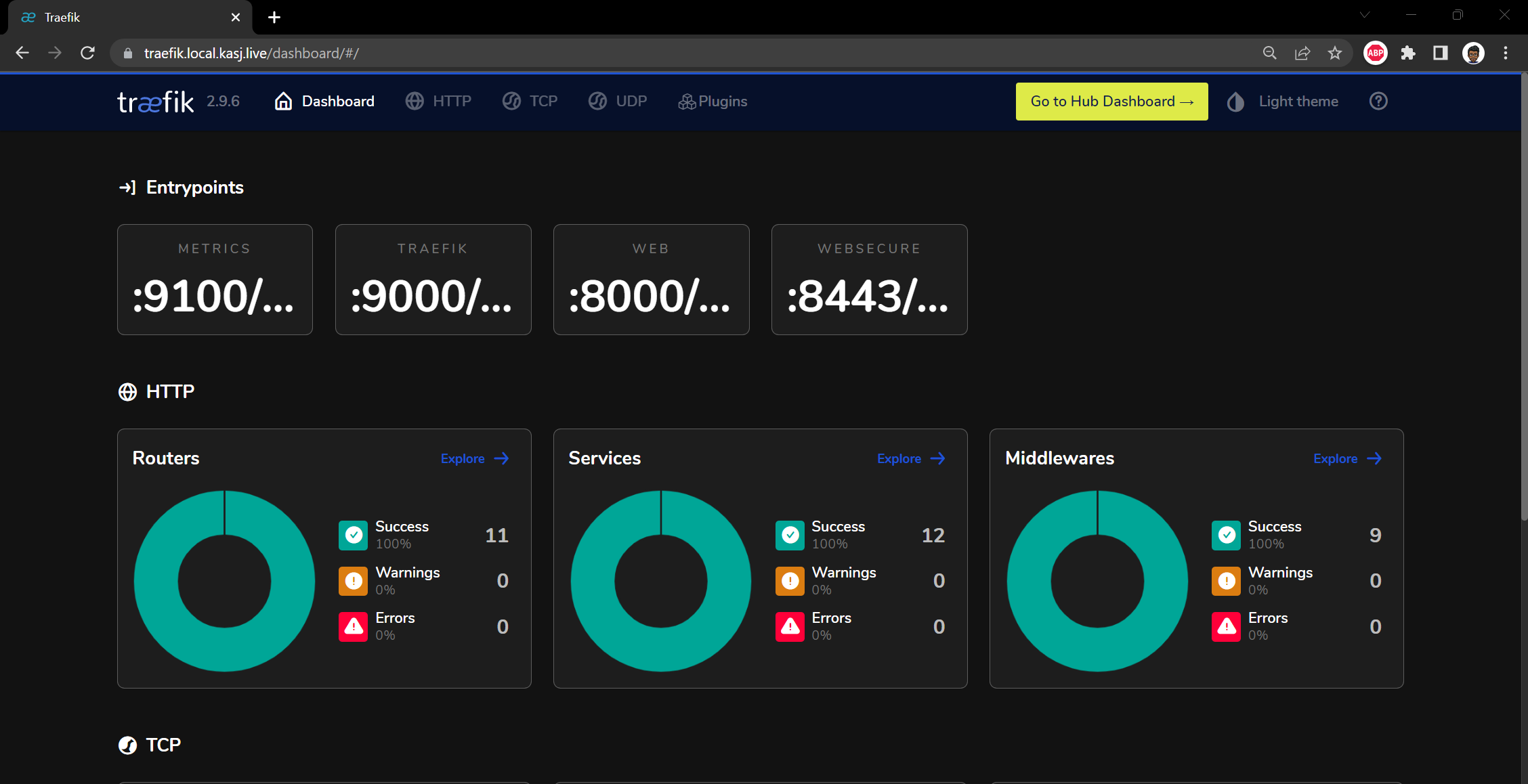Click the help question mark icon
This screenshot has height=784, width=1528.
1378,101
